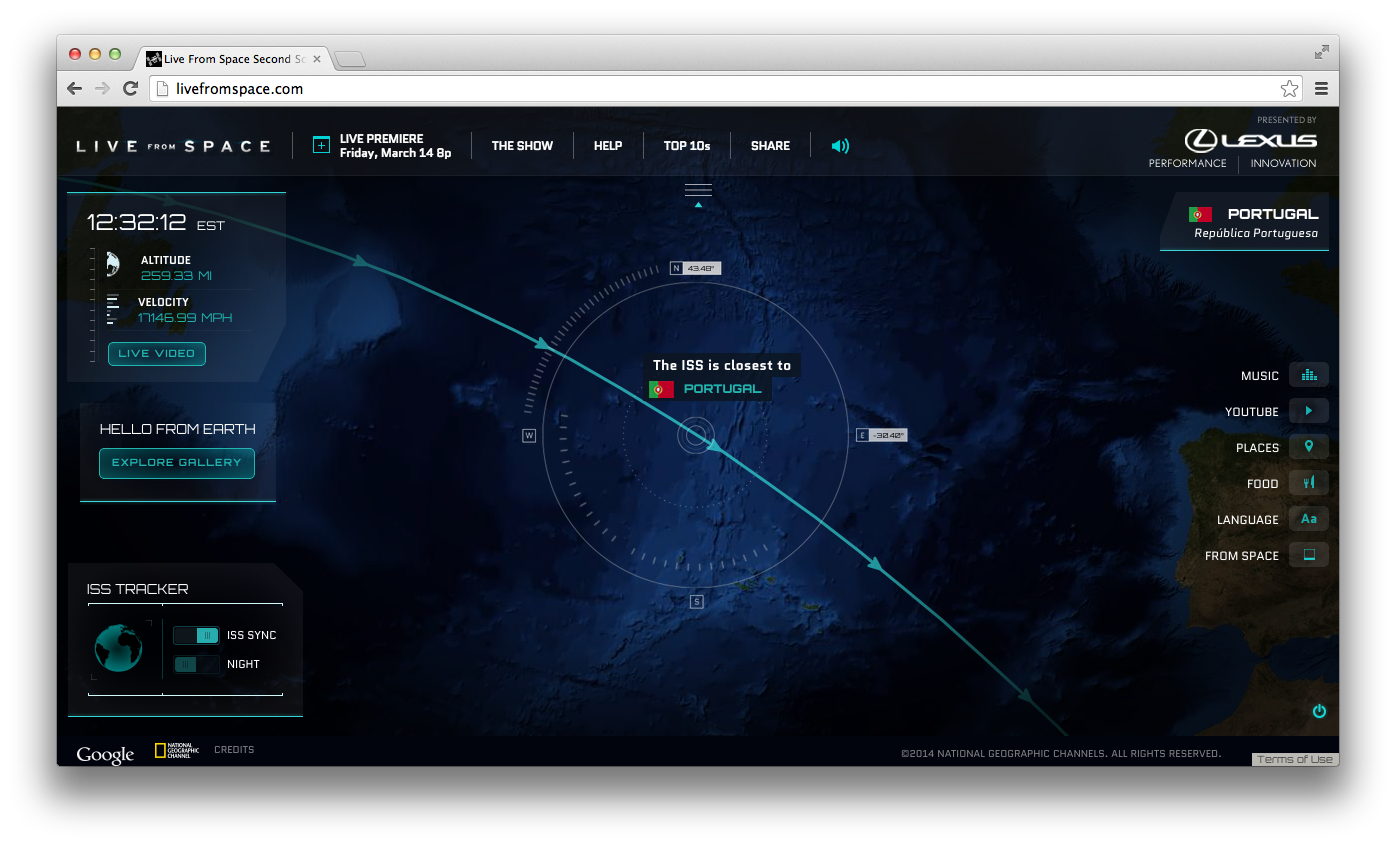Click the Live Premiere Friday, March 14 8p text
This screenshot has width=1396, height=845.
(395, 146)
